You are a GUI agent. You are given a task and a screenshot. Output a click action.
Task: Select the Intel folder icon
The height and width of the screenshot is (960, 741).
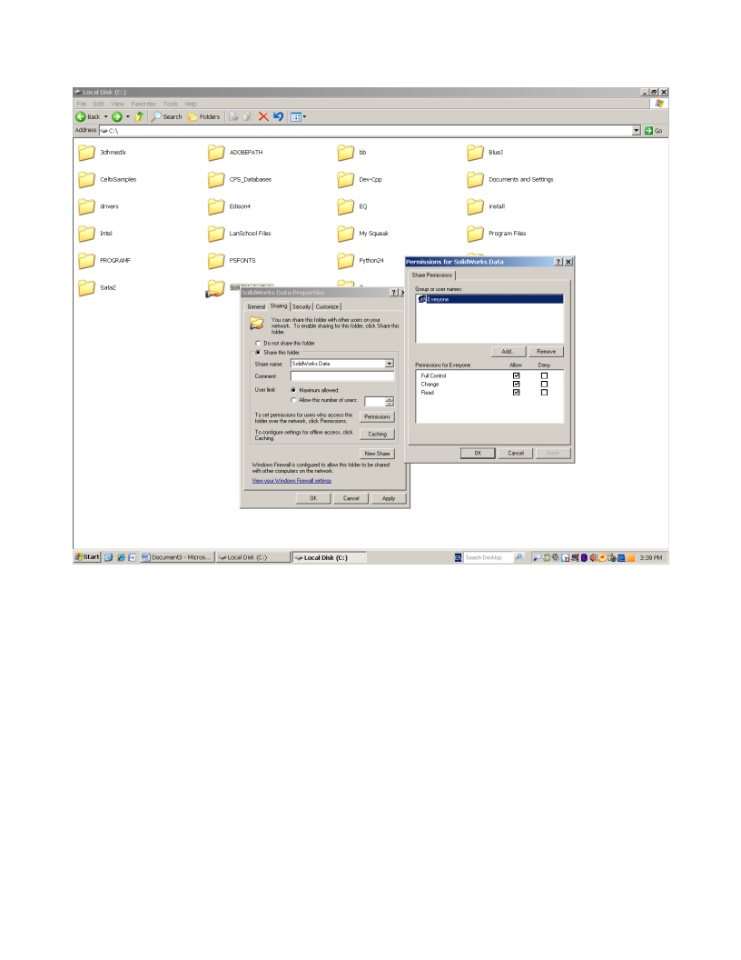click(86, 233)
